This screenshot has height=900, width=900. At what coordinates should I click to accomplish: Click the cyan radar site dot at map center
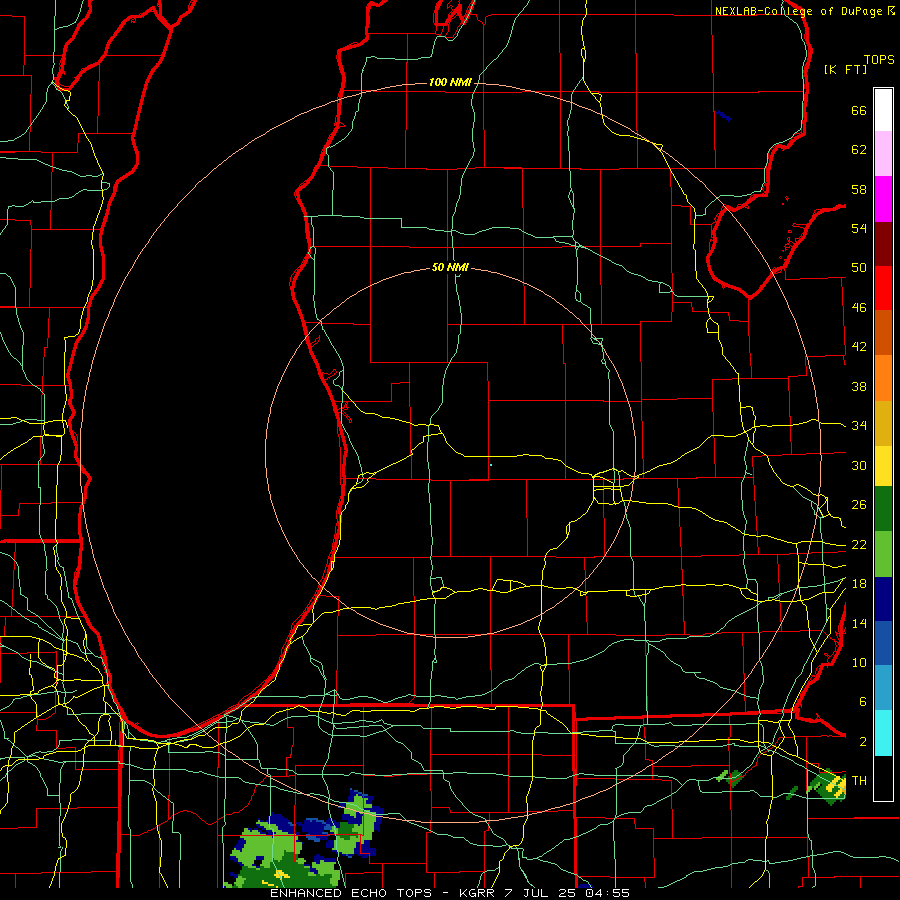[491, 464]
